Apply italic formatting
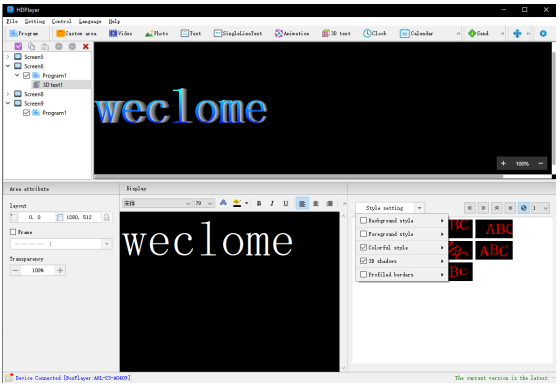 click(x=272, y=204)
